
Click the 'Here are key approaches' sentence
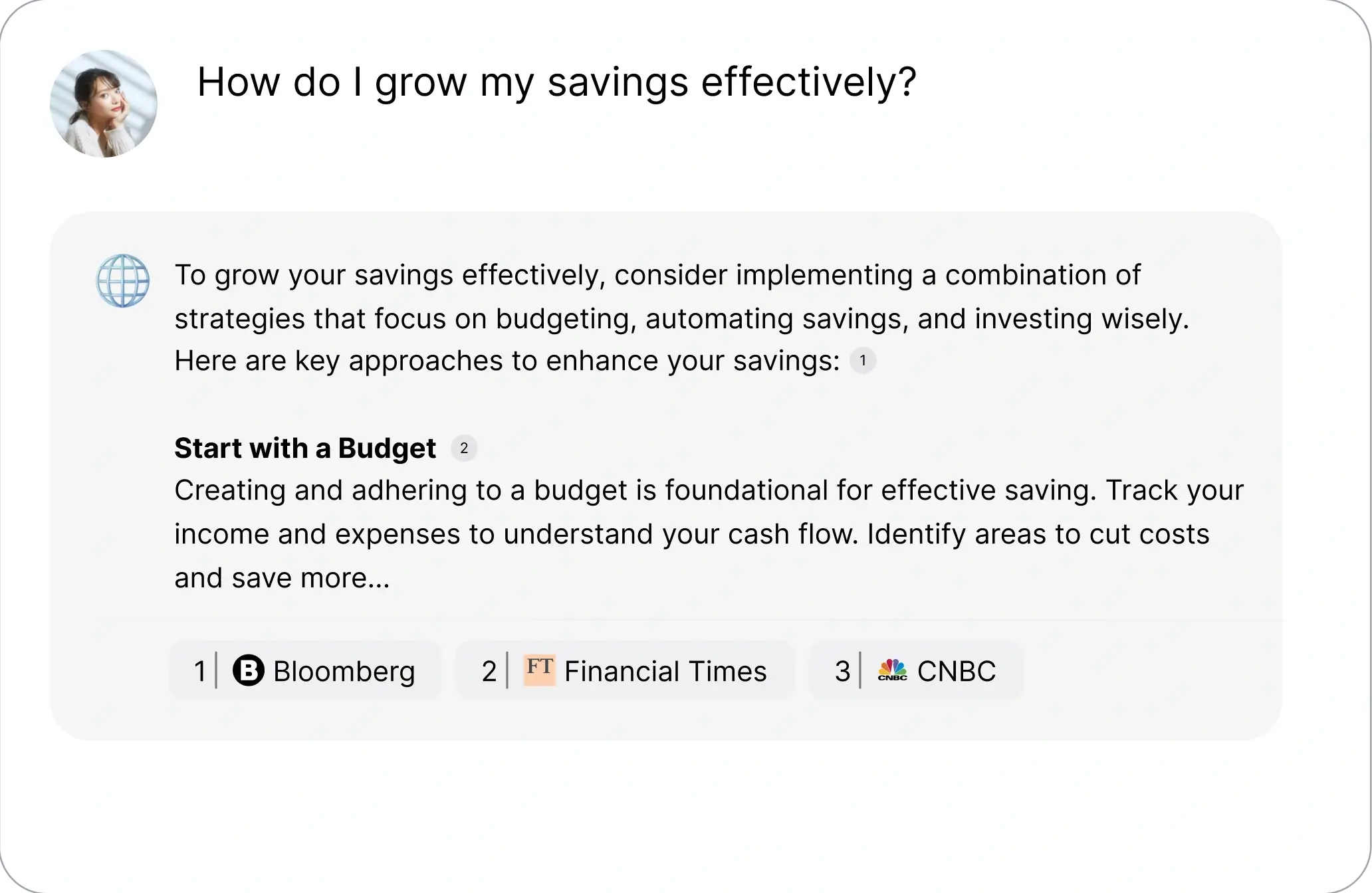507,361
